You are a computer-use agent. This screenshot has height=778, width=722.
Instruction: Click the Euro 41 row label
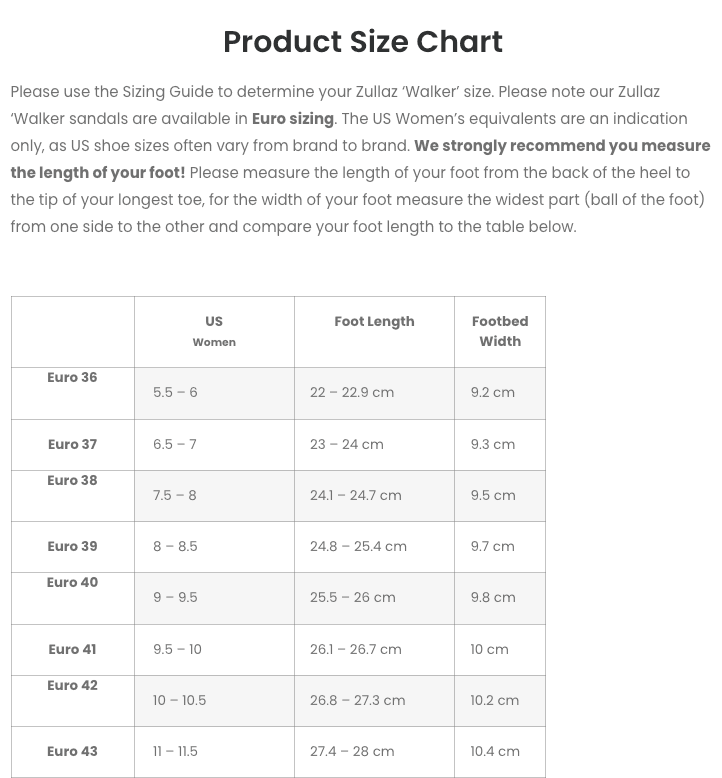72,649
